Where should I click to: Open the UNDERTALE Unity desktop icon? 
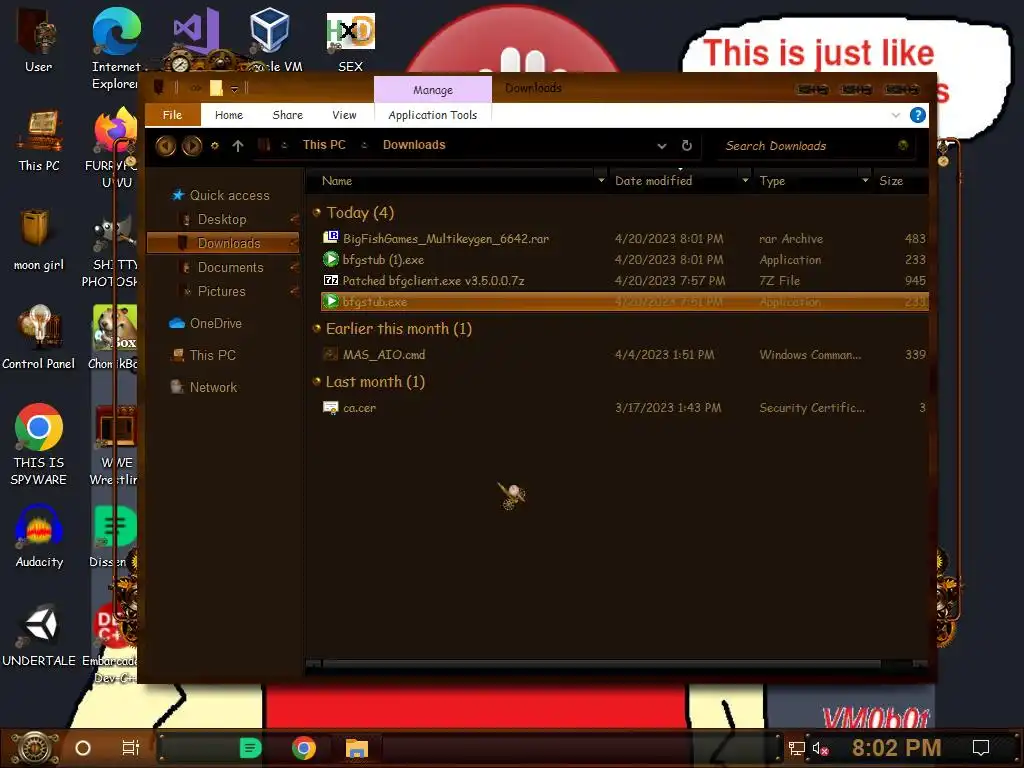(x=39, y=635)
